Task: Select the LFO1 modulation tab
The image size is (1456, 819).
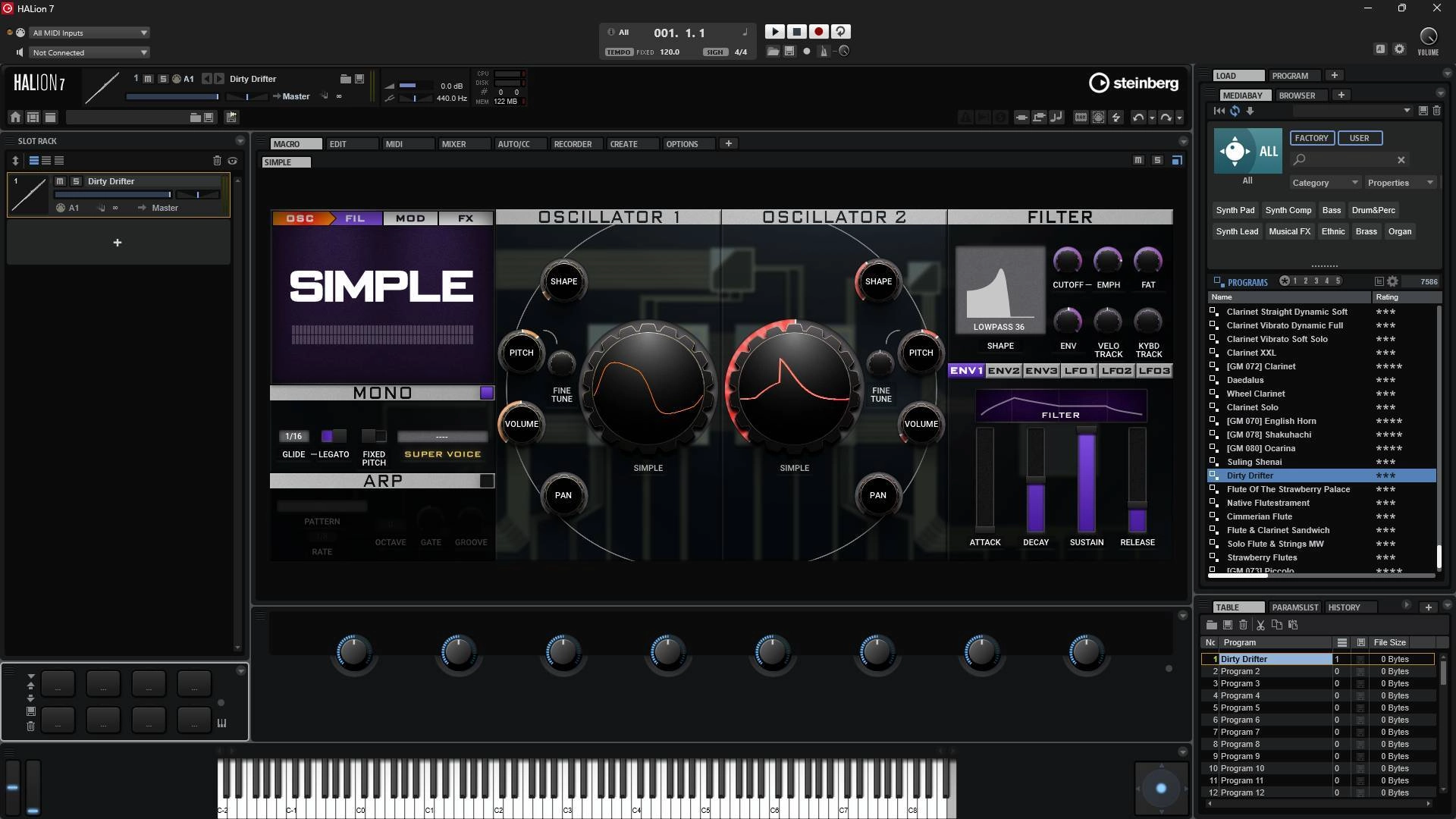Action: click(1079, 371)
